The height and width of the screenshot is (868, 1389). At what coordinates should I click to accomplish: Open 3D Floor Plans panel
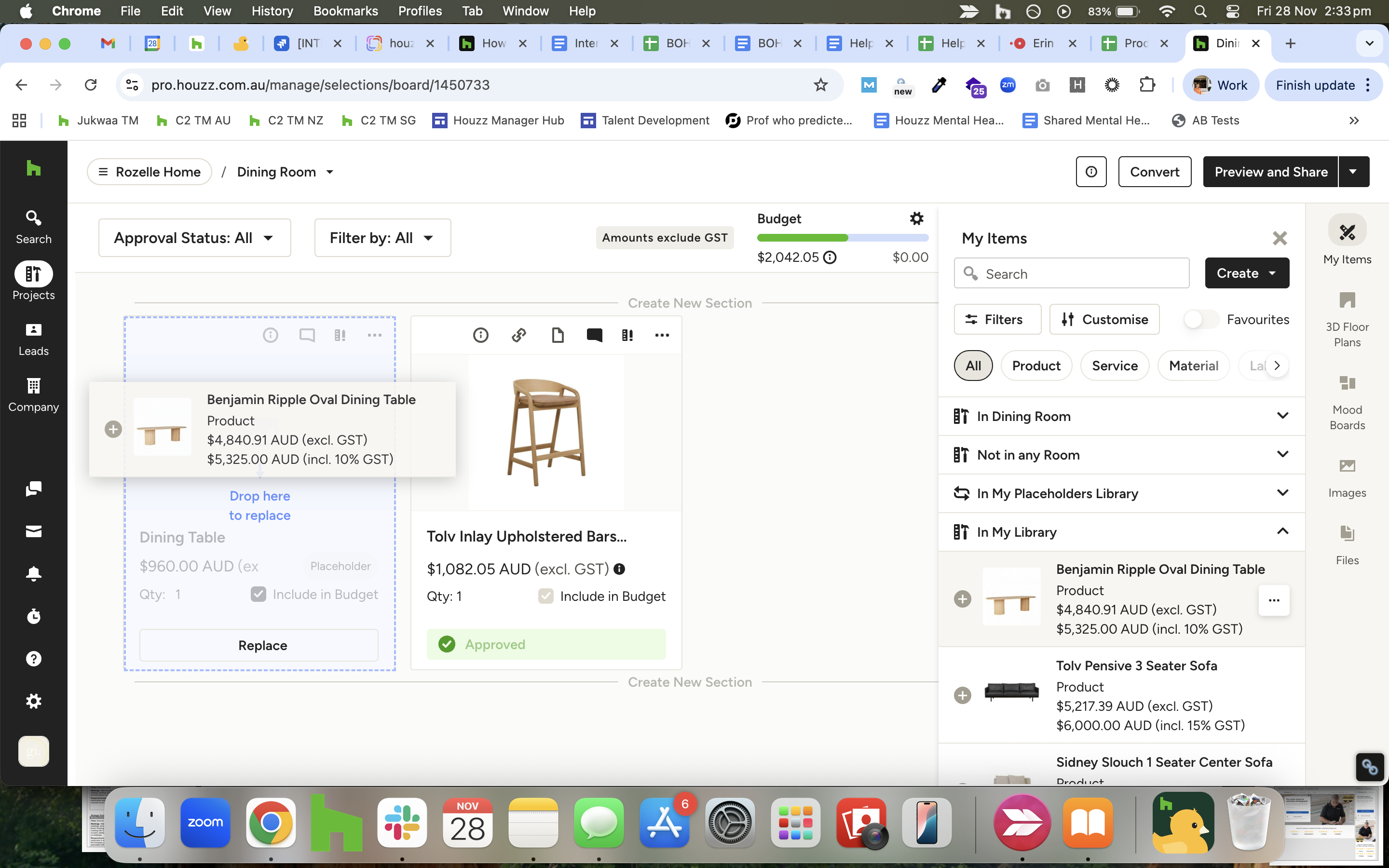point(1347,320)
